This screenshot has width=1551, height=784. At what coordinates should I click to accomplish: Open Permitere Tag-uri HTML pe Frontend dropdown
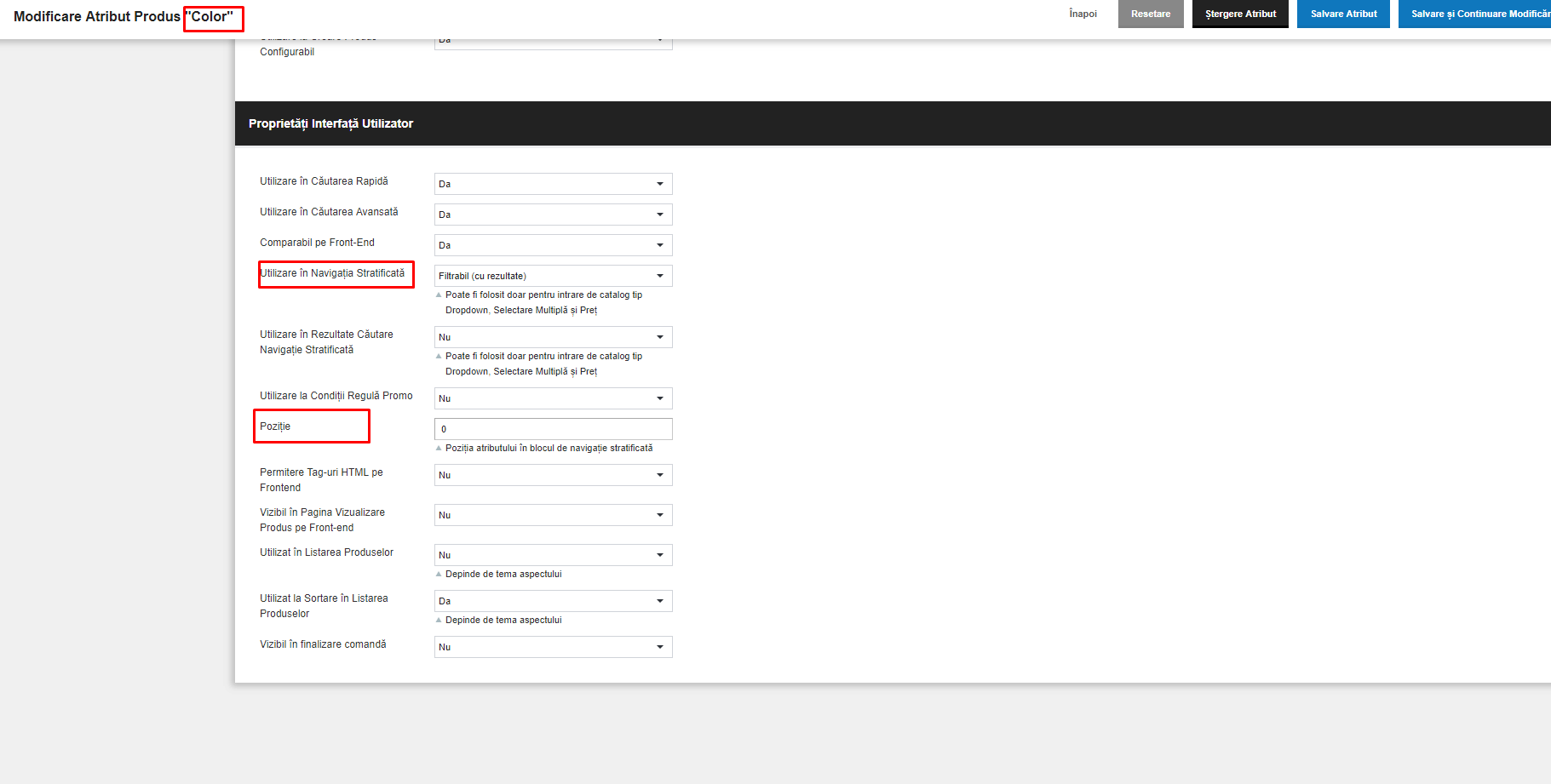coord(553,475)
